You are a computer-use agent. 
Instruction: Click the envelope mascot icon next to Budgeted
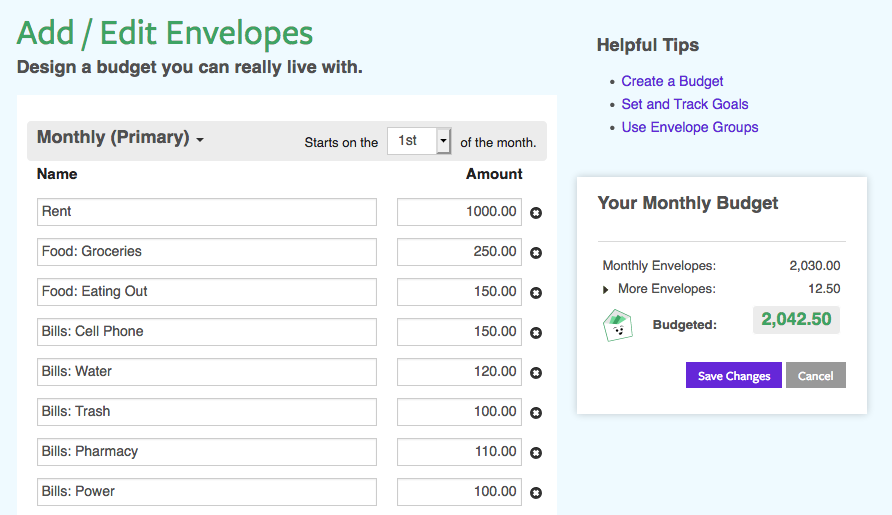(617, 325)
